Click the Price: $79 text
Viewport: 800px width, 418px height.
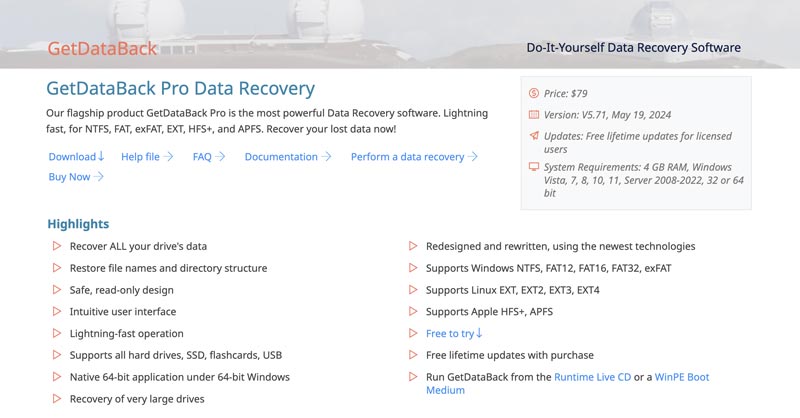point(565,93)
